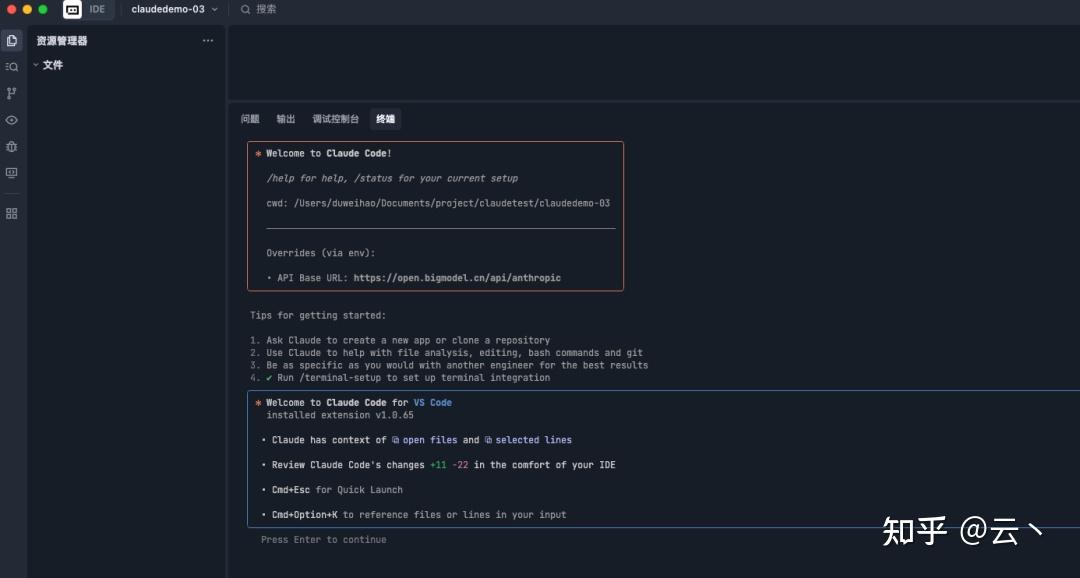Open Source Control via branch icon

pos(11,93)
